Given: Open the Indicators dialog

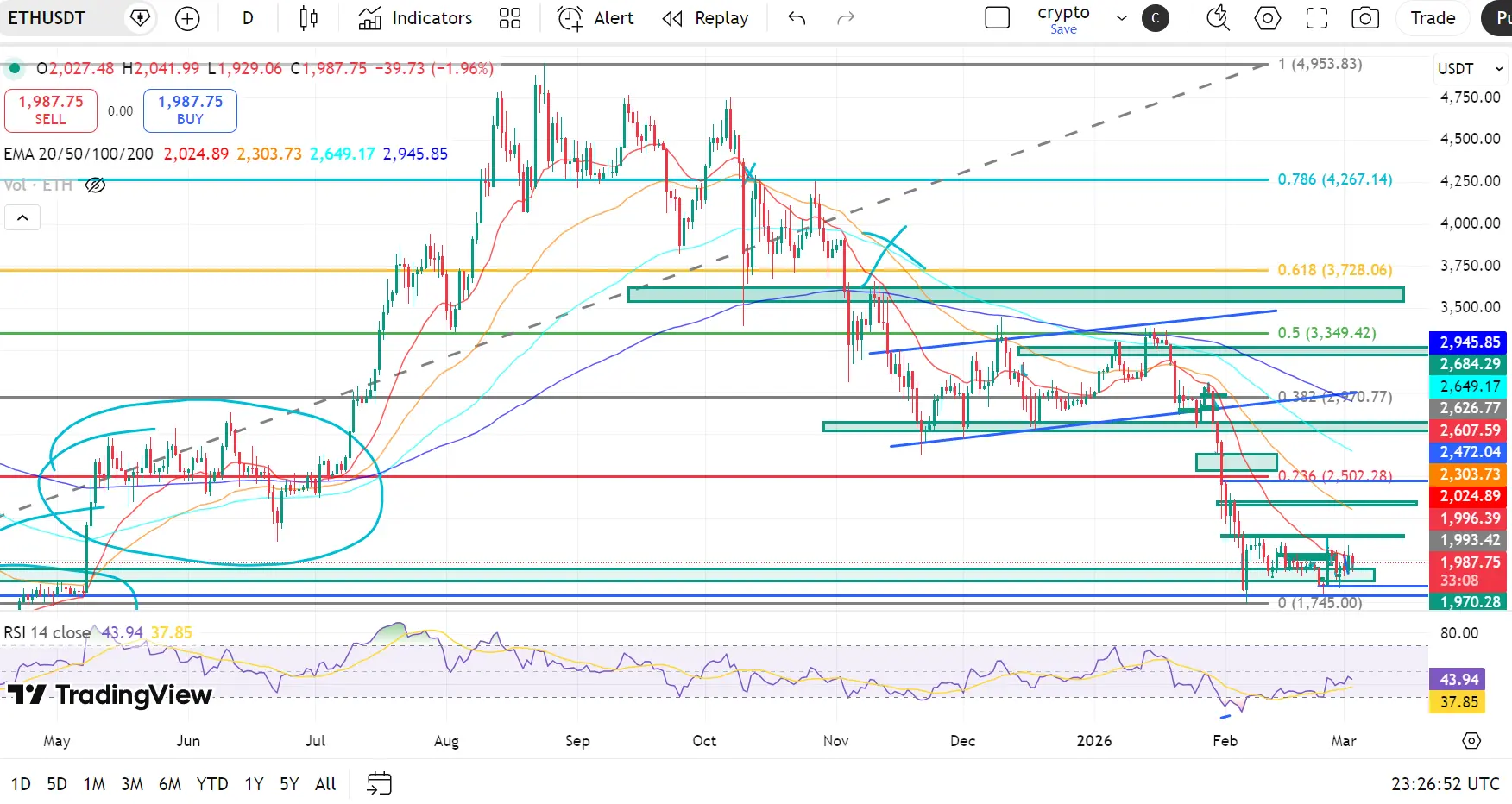Looking at the screenshot, I should tap(415, 18).
